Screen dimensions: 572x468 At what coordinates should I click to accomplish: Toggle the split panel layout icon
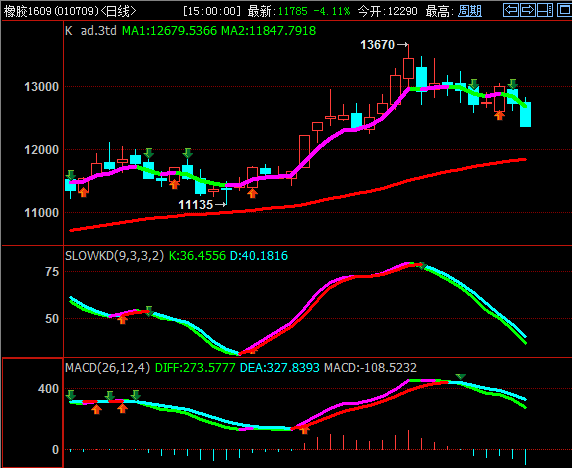545,10
